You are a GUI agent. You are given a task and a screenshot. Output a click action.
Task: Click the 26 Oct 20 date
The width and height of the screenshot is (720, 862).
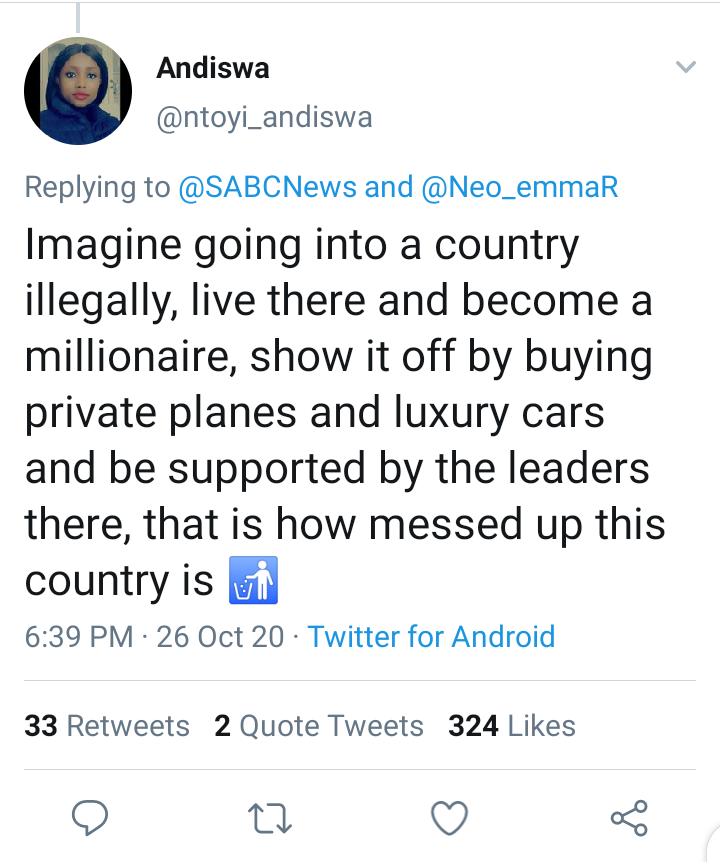[221, 637]
